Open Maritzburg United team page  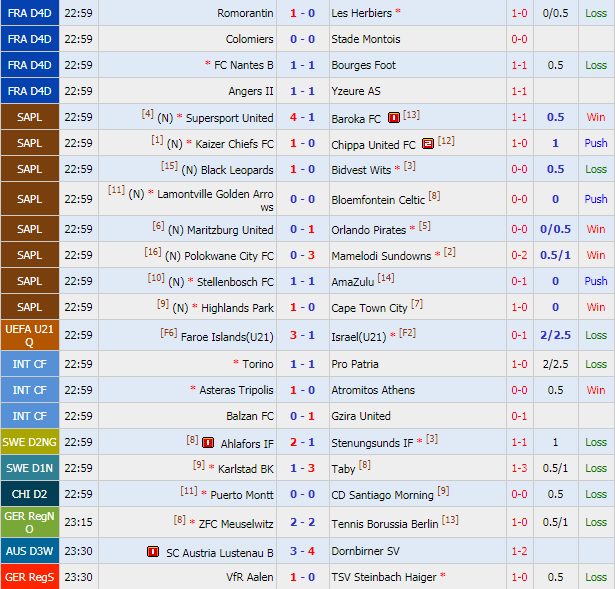[230, 230]
